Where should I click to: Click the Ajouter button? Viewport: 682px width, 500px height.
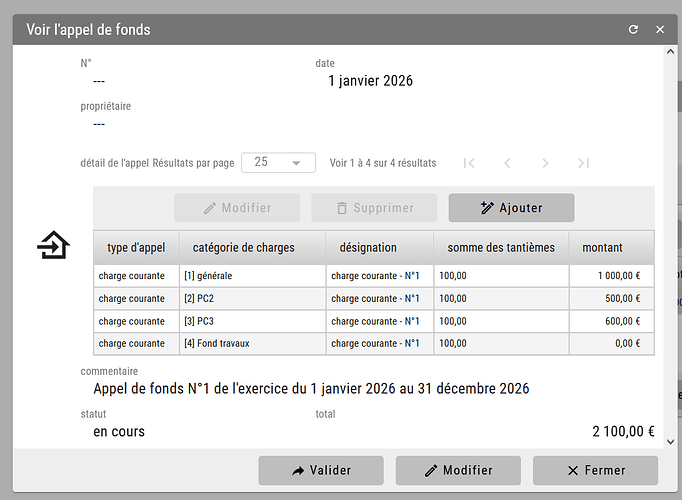512,208
